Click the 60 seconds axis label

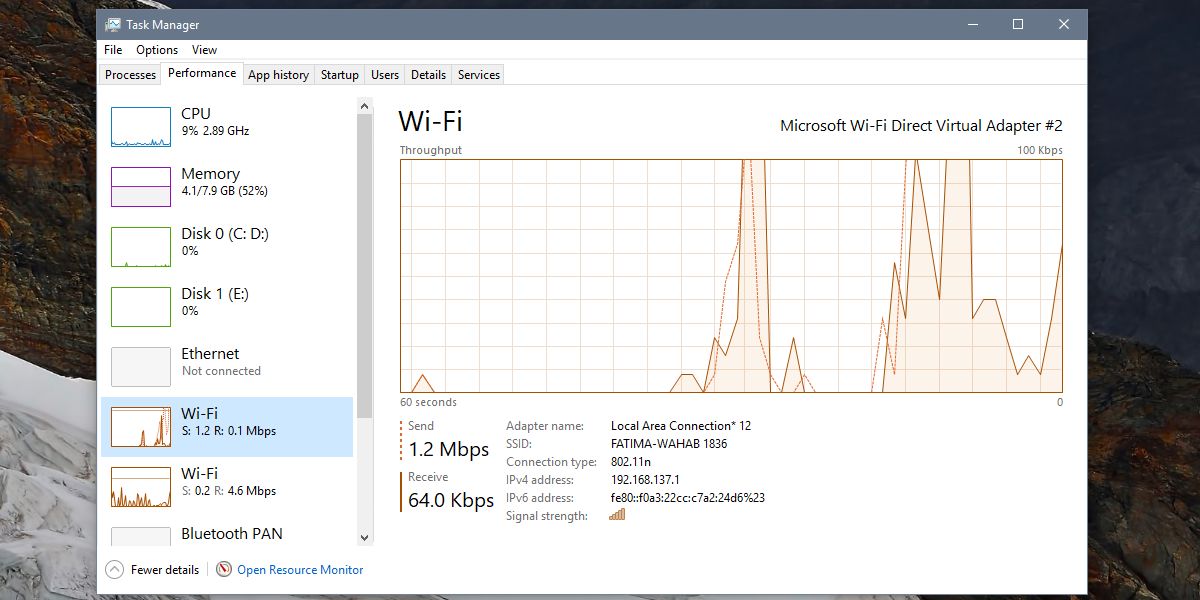[x=428, y=402]
